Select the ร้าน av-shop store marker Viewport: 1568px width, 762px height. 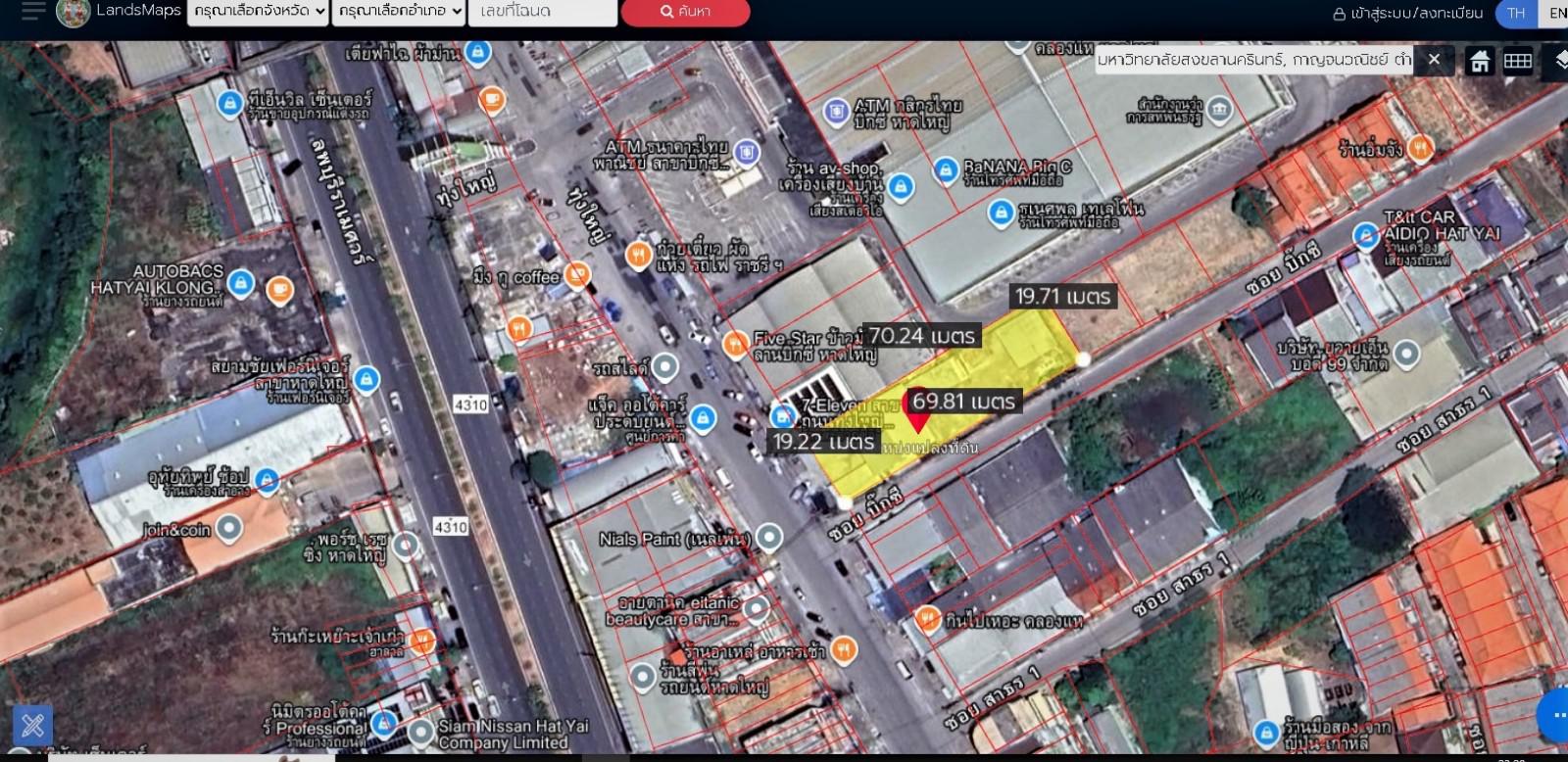coord(901,186)
